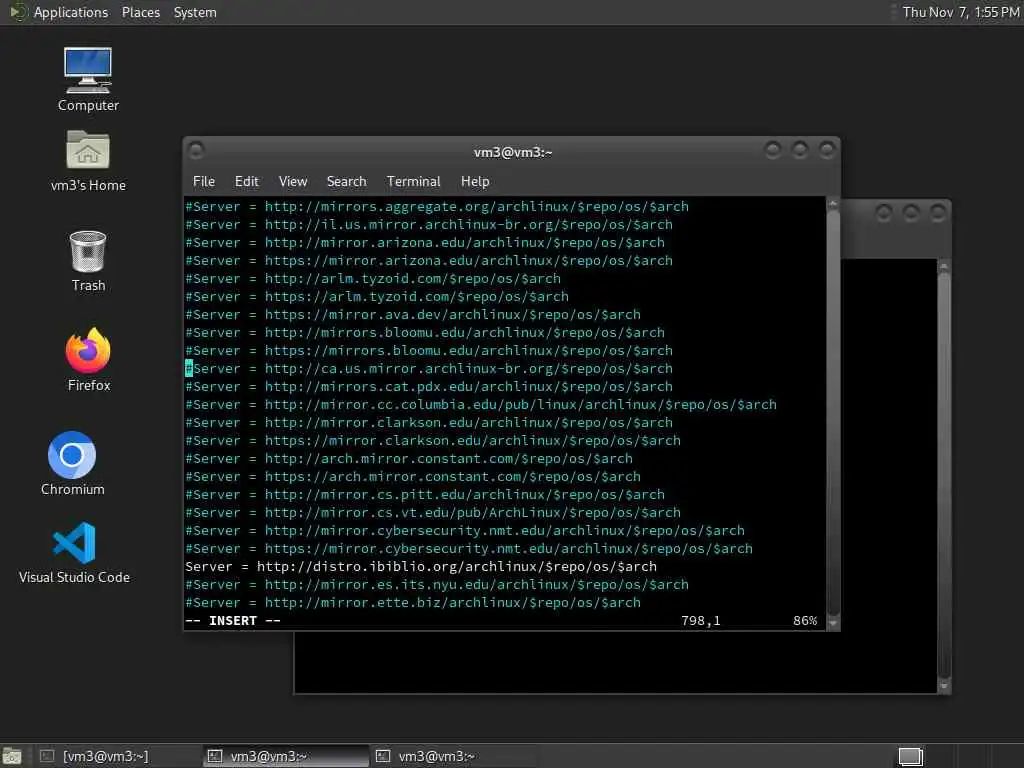Open the Applications menu in top panel
This screenshot has width=1024, height=768.
[x=71, y=12]
